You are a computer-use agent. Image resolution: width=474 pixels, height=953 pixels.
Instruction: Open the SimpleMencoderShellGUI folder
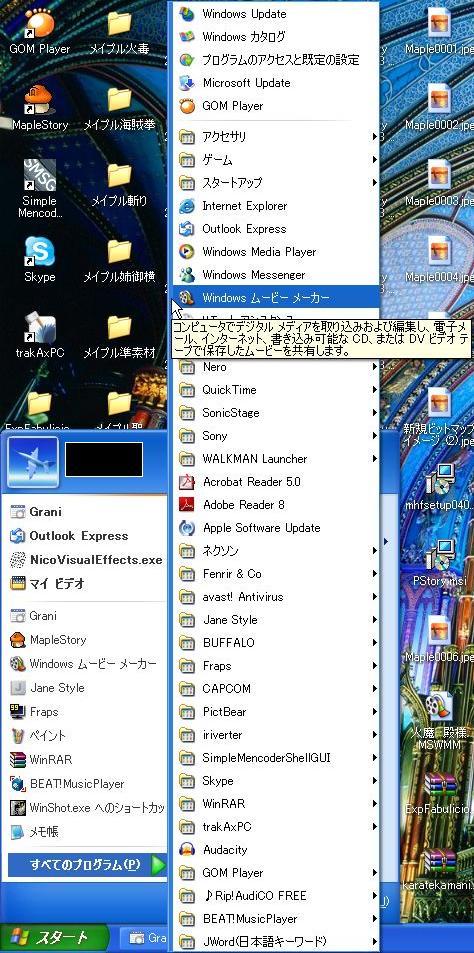tap(276, 758)
